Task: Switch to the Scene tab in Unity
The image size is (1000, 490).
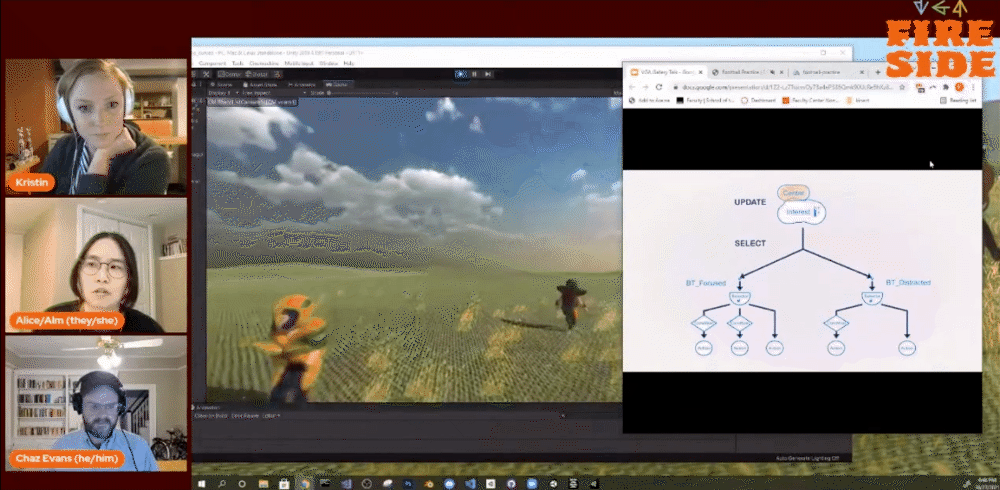Action: [x=223, y=84]
